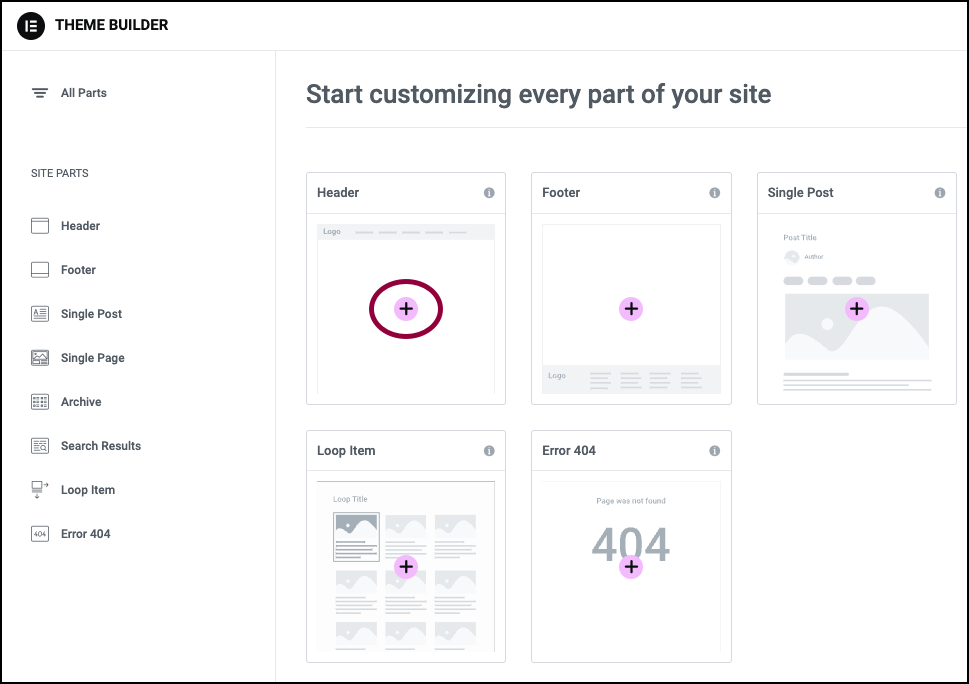
Task: Open Header in Site Parts list
Action: point(66,226)
